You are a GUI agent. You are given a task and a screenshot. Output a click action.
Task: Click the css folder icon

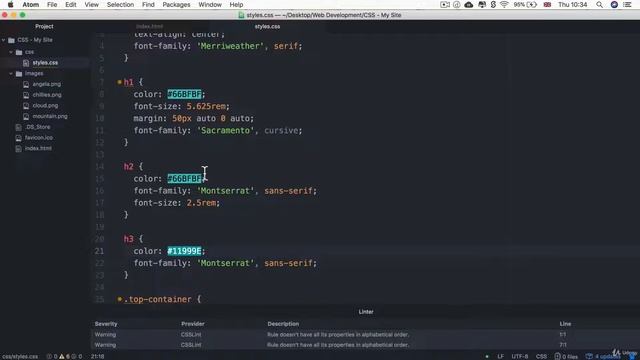[x=19, y=52]
